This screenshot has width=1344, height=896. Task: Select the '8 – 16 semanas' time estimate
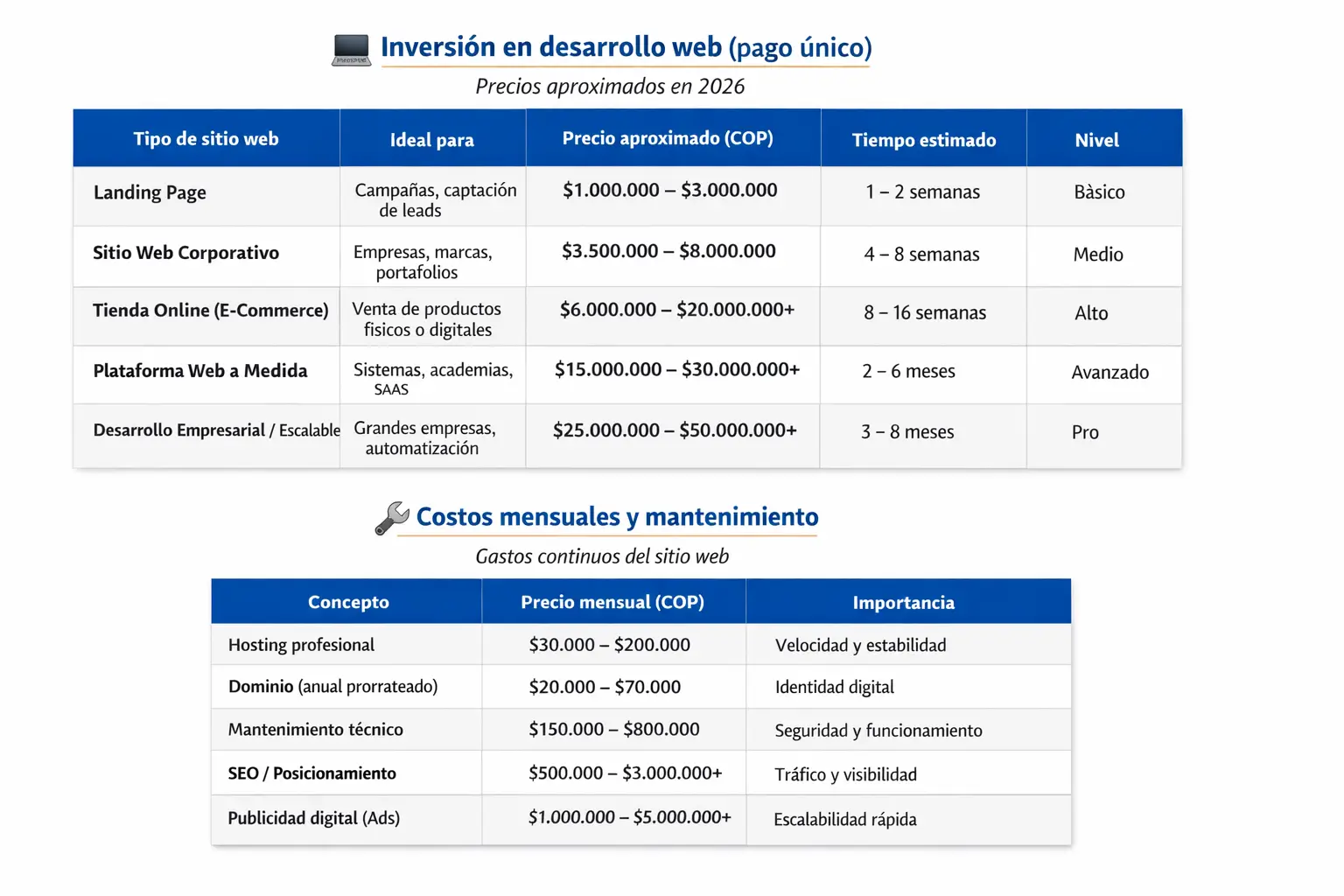click(x=924, y=311)
